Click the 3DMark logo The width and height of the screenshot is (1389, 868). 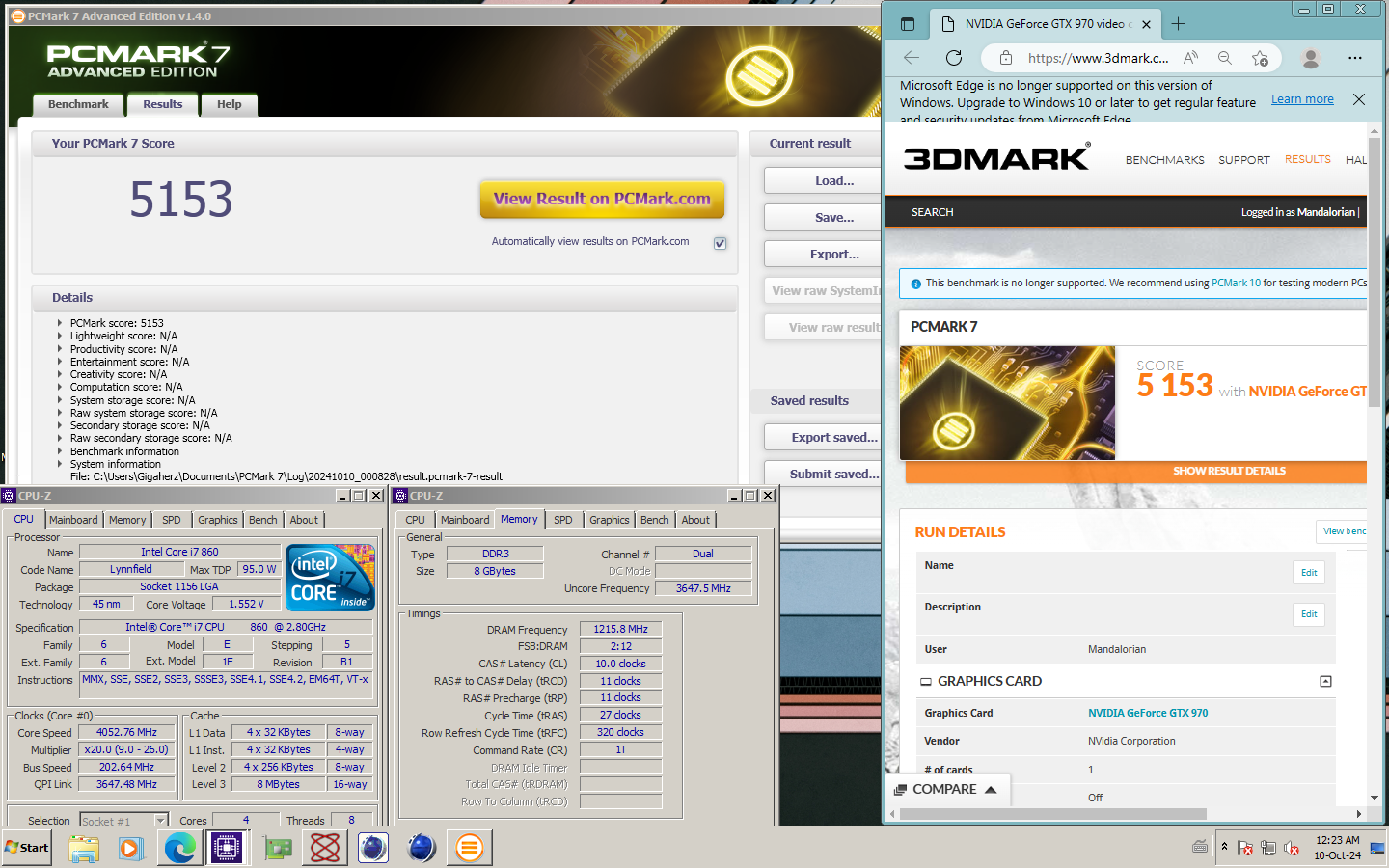click(x=996, y=157)
